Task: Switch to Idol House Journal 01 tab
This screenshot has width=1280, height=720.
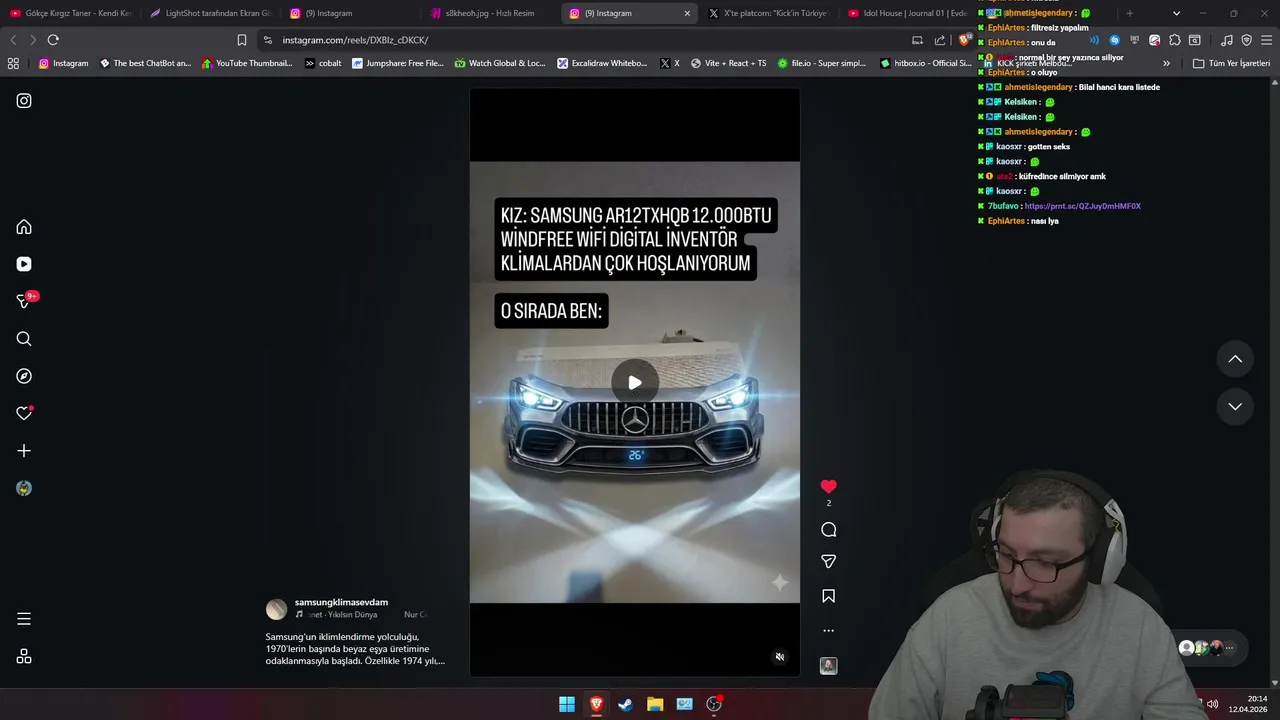Action: point(907,13)
